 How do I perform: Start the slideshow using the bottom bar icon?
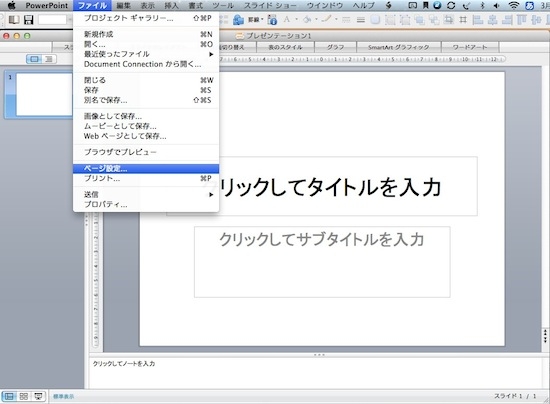(38, 396)
